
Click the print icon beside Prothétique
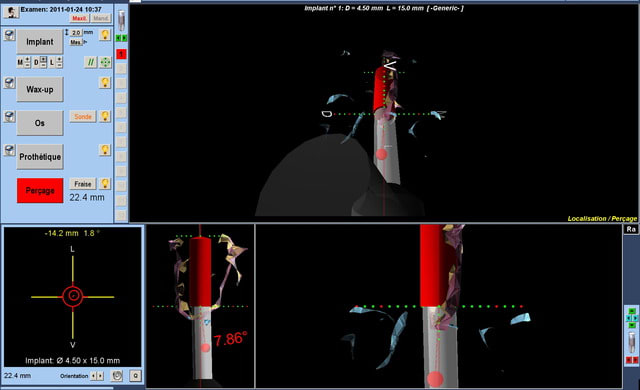[x=9, y=150]
